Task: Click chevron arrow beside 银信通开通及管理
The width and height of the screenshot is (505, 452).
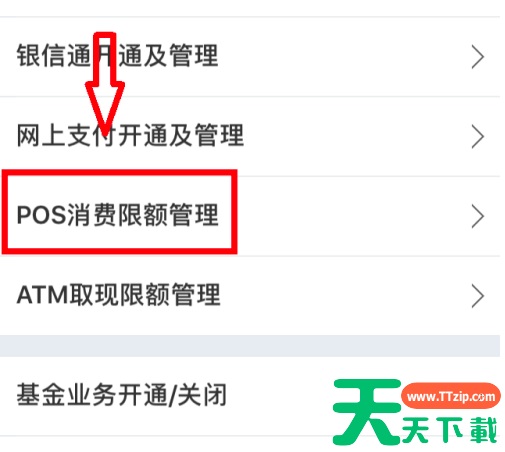Action: [x=478, y=57]
